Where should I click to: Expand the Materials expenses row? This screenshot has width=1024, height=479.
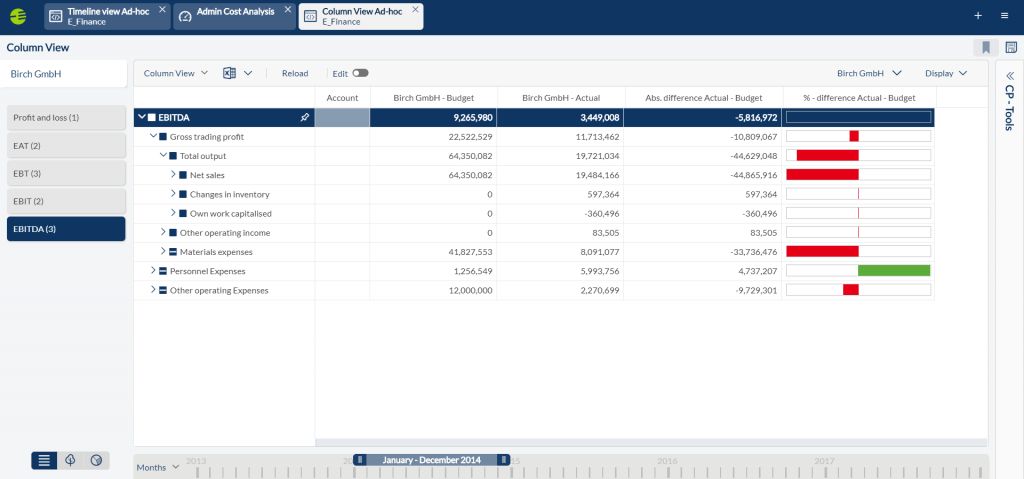click(x=163, y=252)
